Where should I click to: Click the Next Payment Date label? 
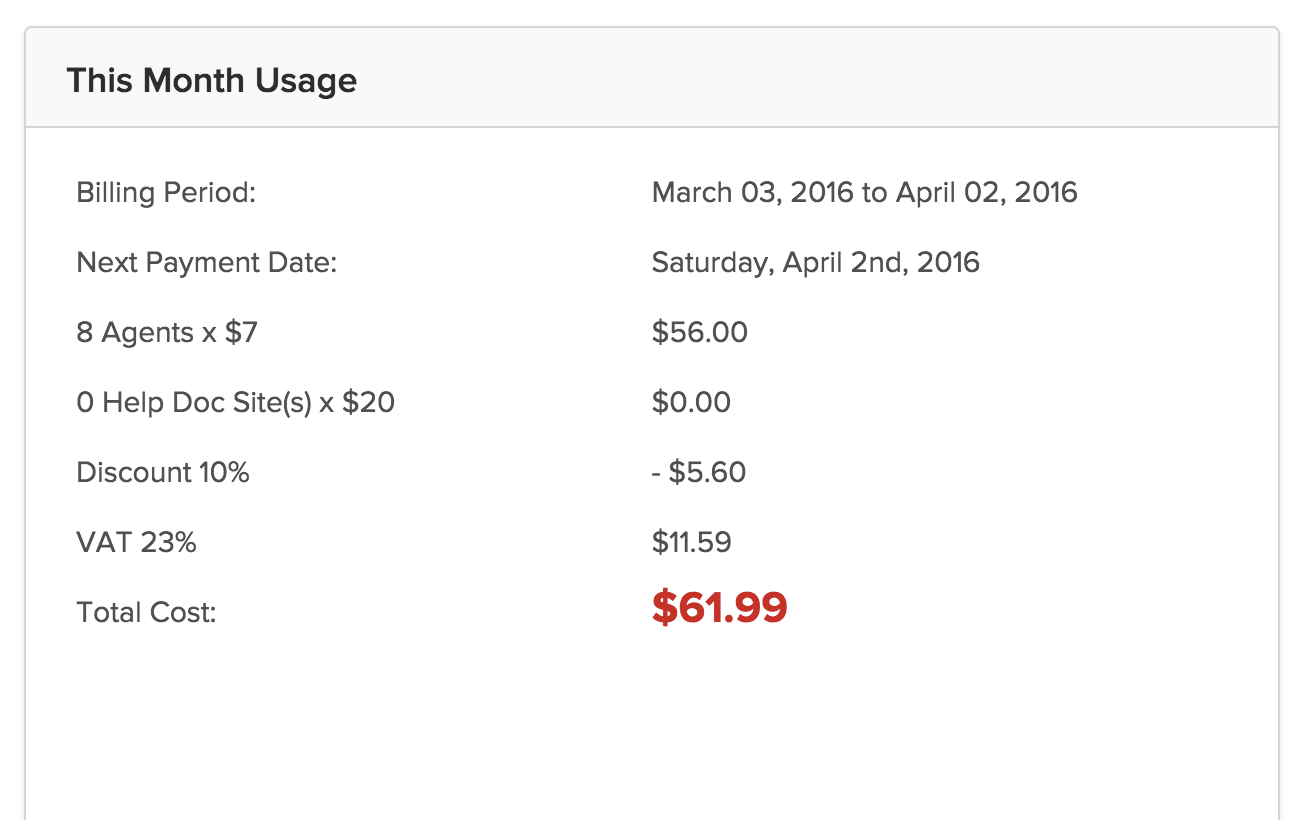tap(207, 263)
